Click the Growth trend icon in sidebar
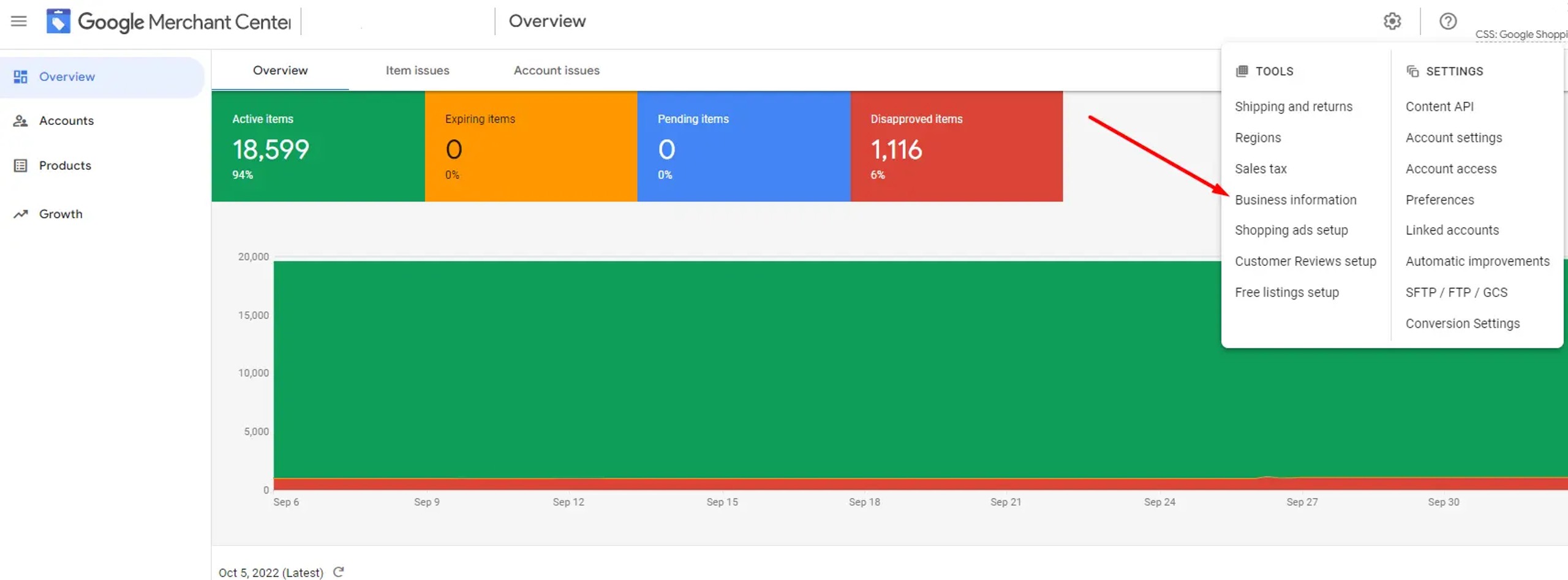 click(x=20, y=214)
